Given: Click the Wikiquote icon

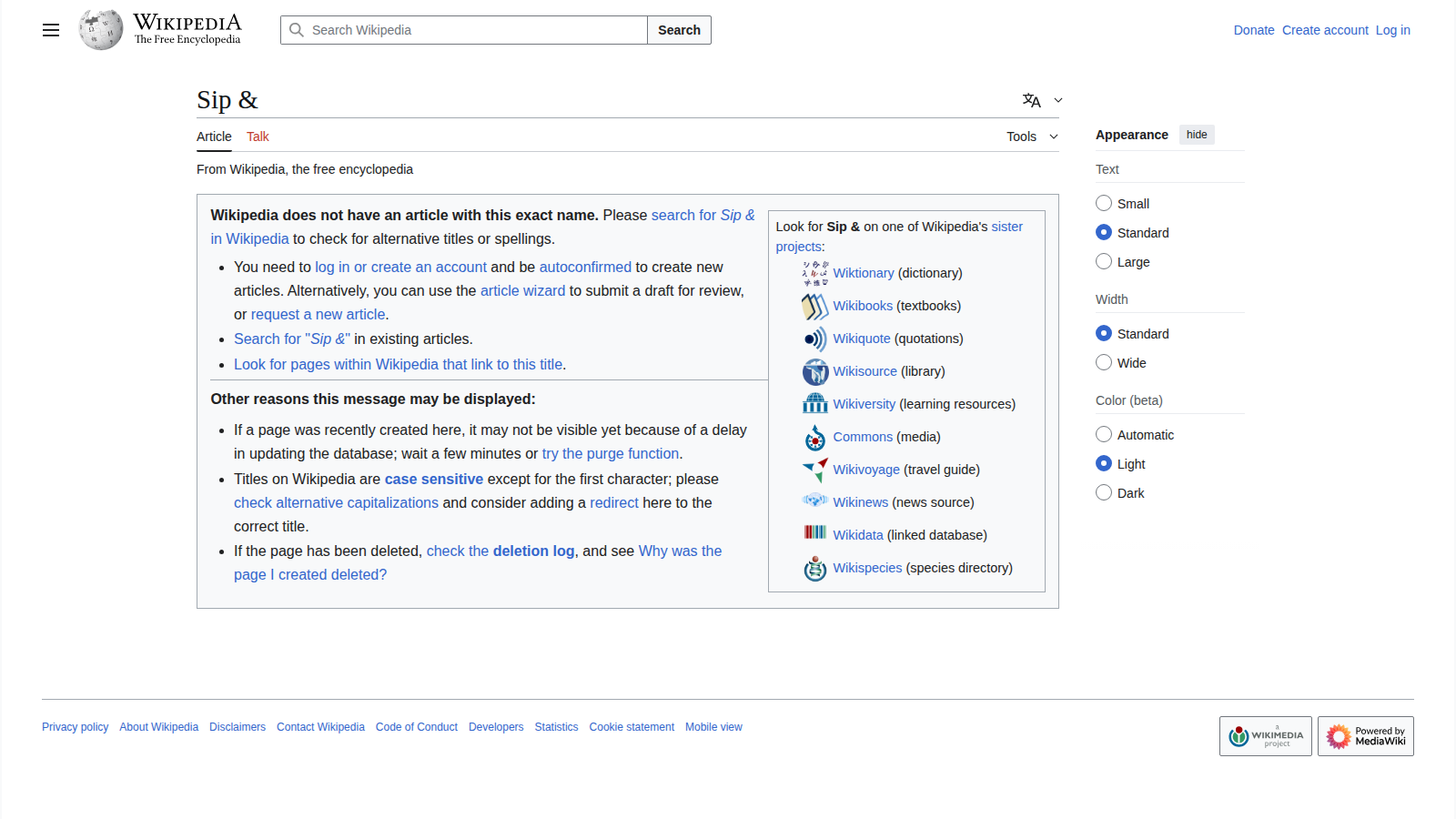Looking at the screenshot, I should 814,339.
